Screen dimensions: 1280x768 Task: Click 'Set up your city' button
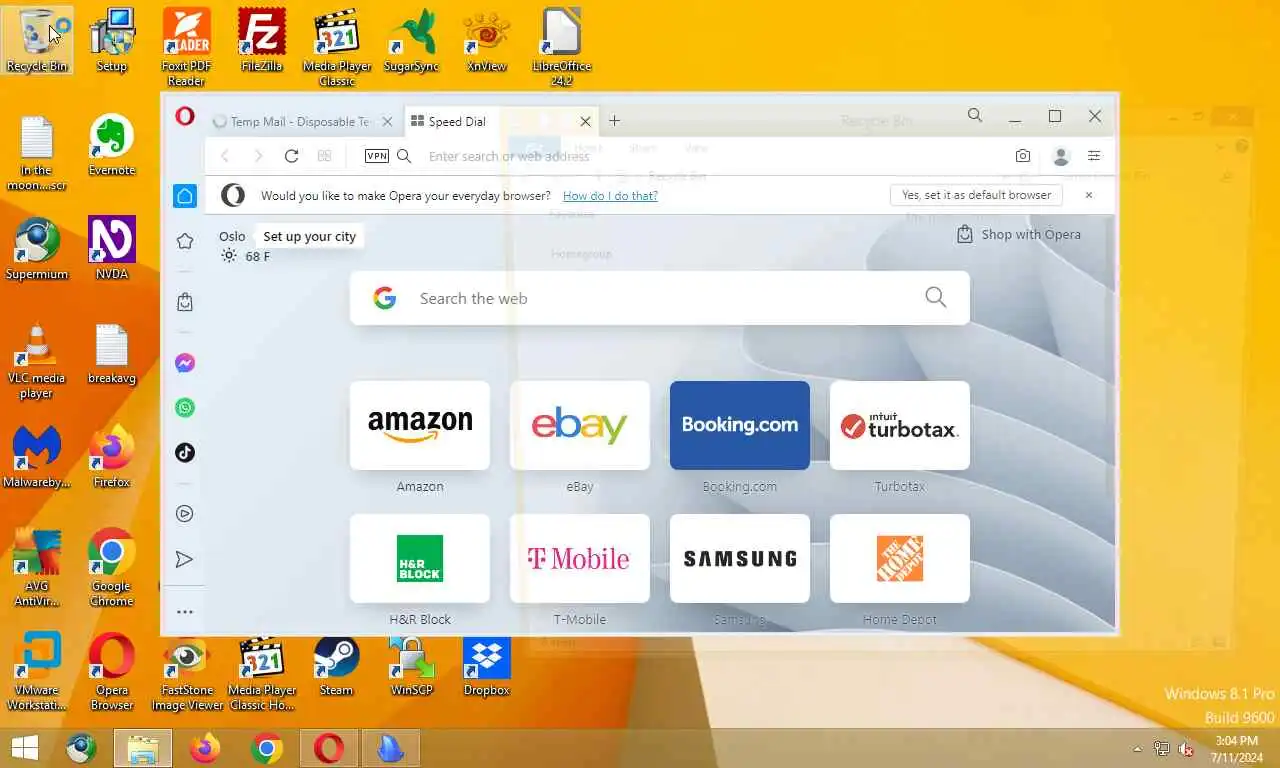click(309, 237)
